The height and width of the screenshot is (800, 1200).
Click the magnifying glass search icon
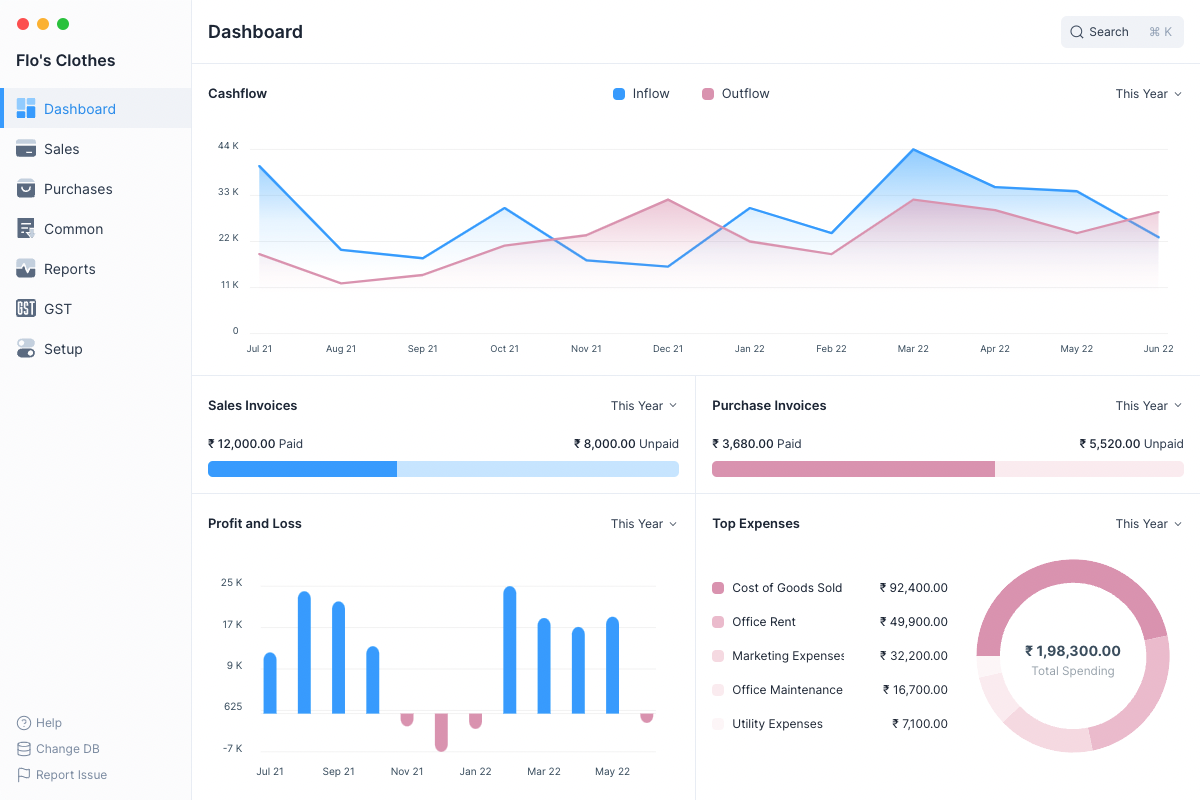1075,31
